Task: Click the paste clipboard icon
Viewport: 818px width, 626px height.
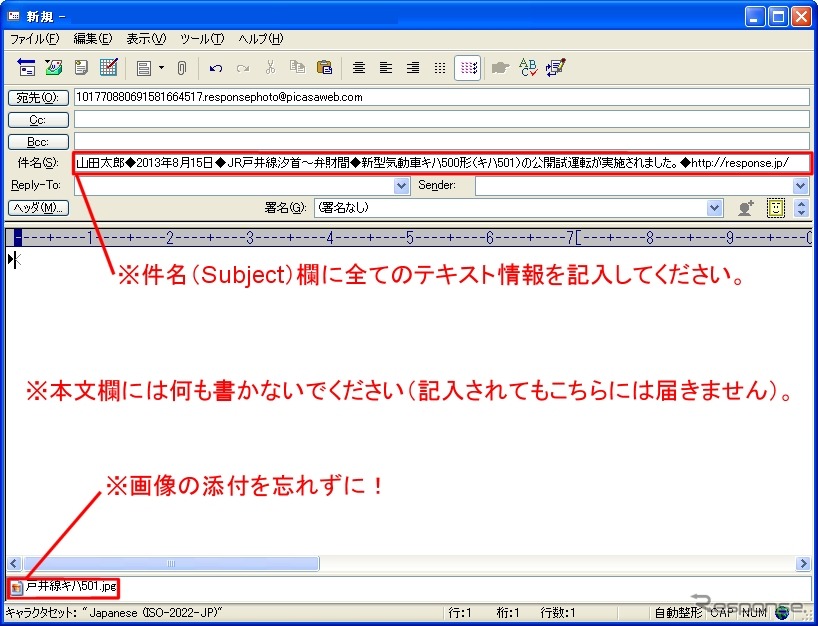Action: [324, 68]
